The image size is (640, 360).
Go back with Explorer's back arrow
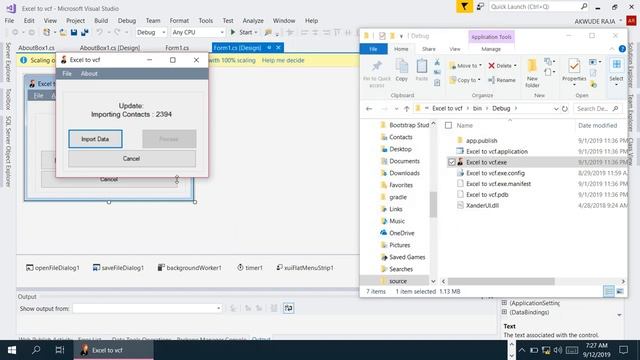pos(369,109)
